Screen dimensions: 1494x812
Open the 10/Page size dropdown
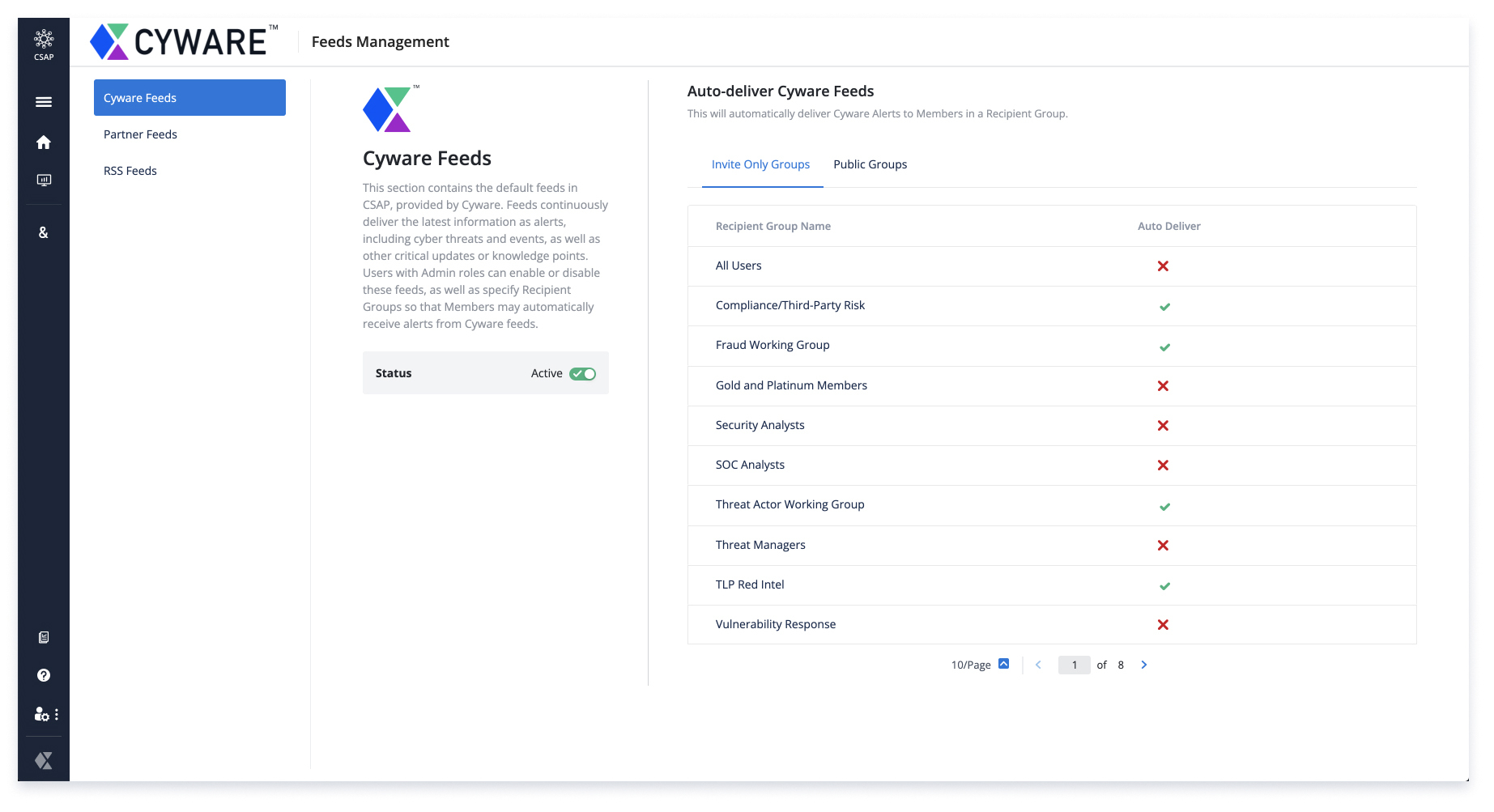coord(981,665)
